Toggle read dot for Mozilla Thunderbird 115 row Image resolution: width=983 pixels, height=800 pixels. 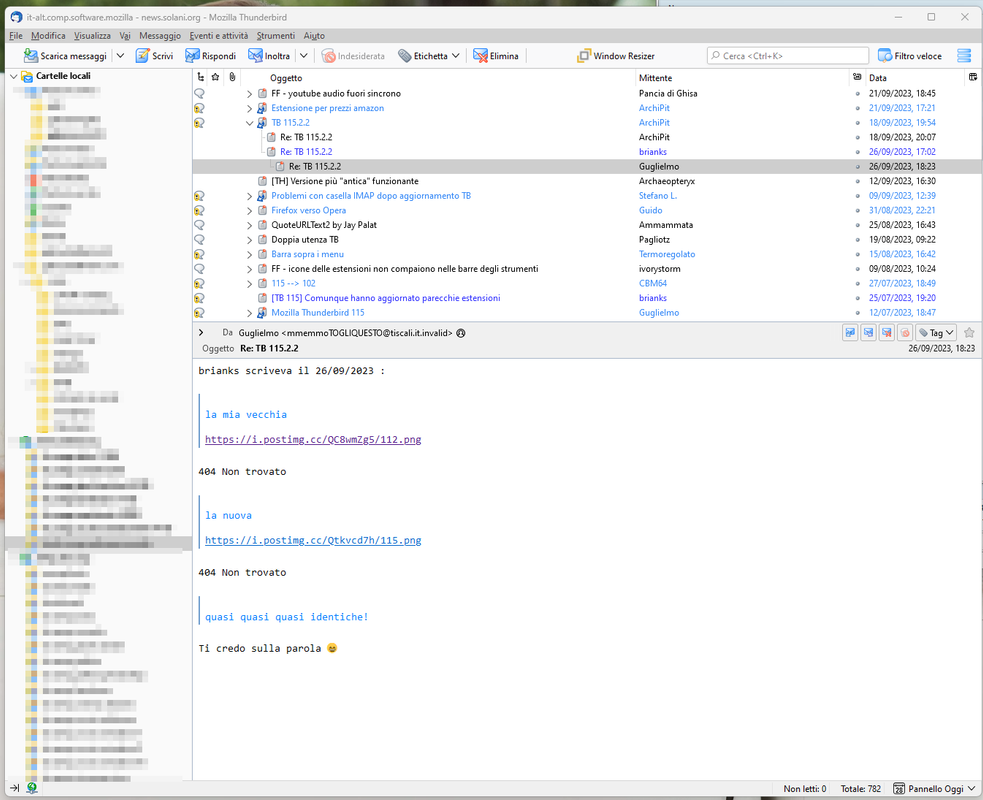click(x=858, y=313)
